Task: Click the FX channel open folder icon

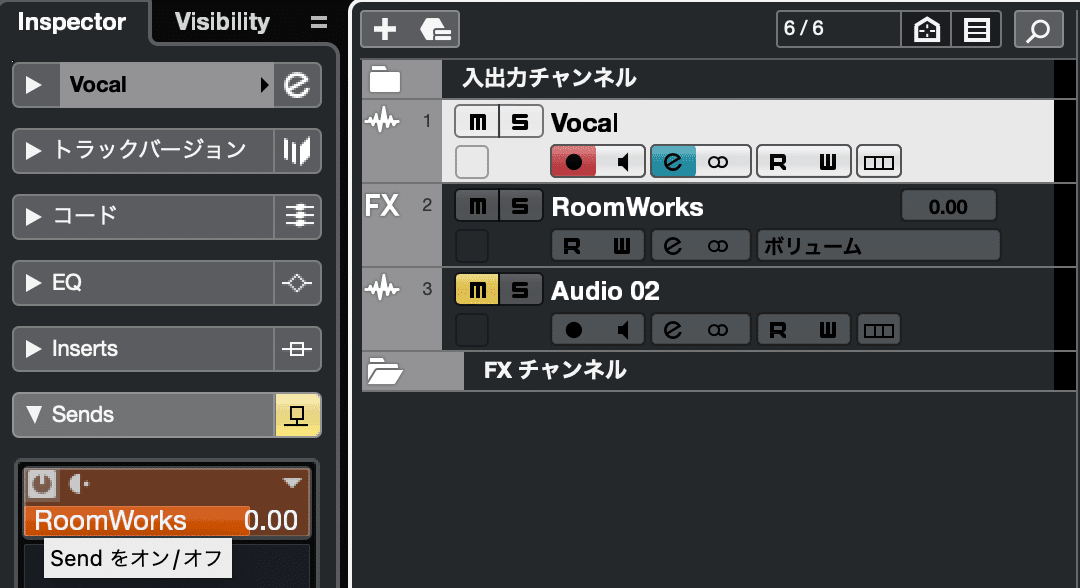Action: [384, 370]
